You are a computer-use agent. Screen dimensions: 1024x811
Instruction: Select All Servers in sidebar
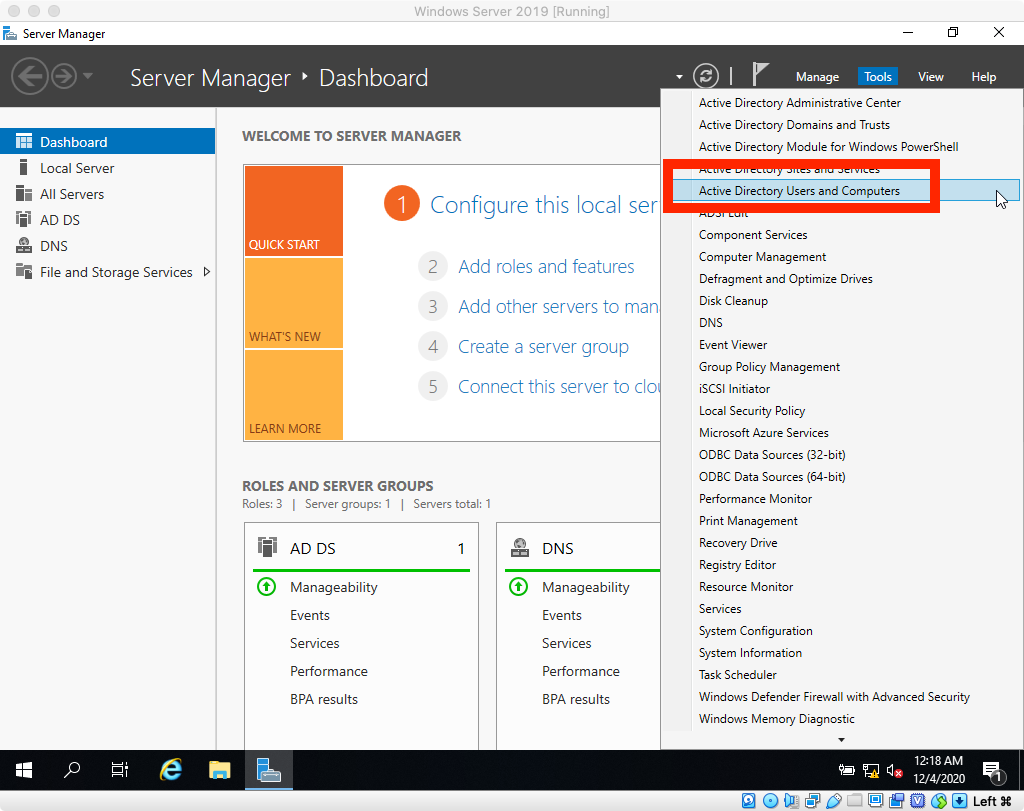107,194
